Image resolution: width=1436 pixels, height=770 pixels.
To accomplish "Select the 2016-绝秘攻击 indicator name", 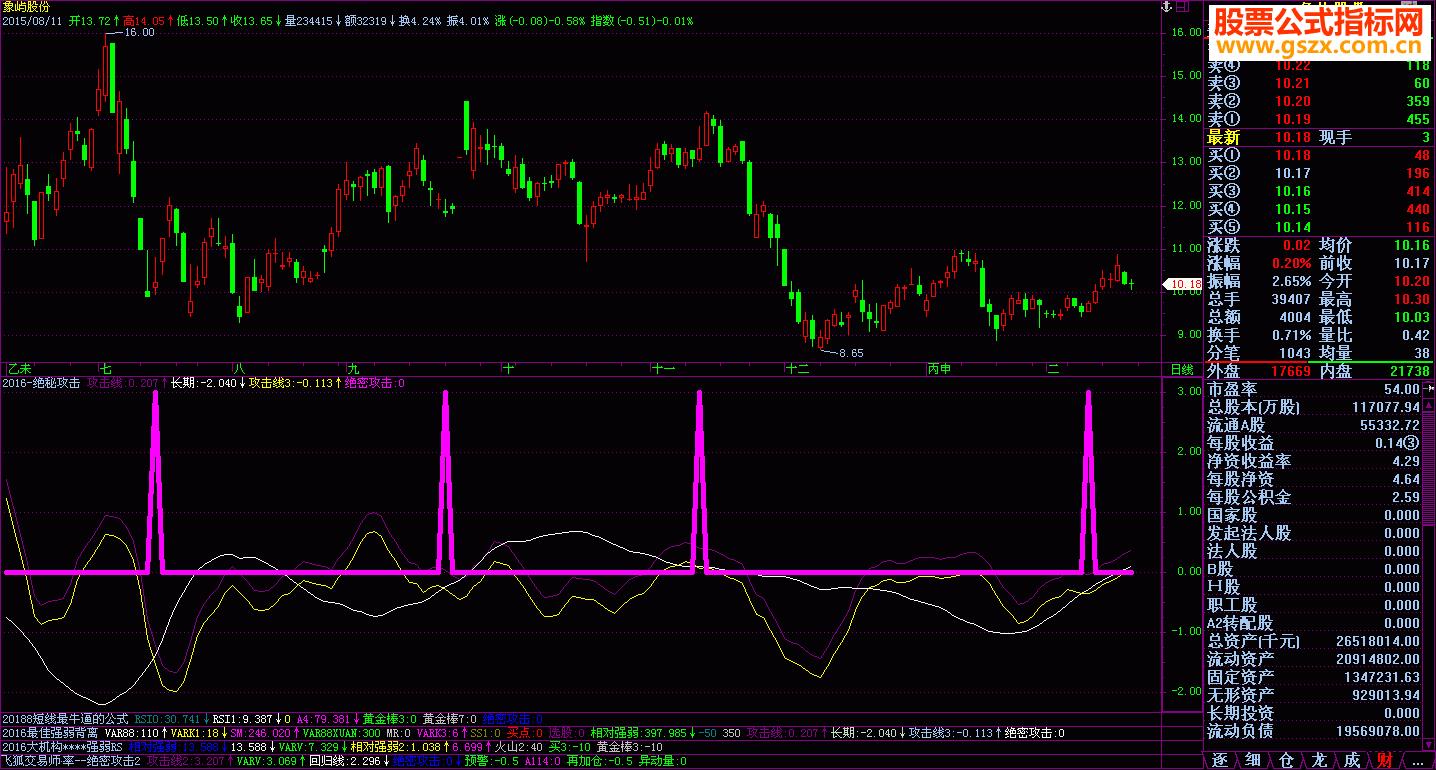I will tap(42, 382).
